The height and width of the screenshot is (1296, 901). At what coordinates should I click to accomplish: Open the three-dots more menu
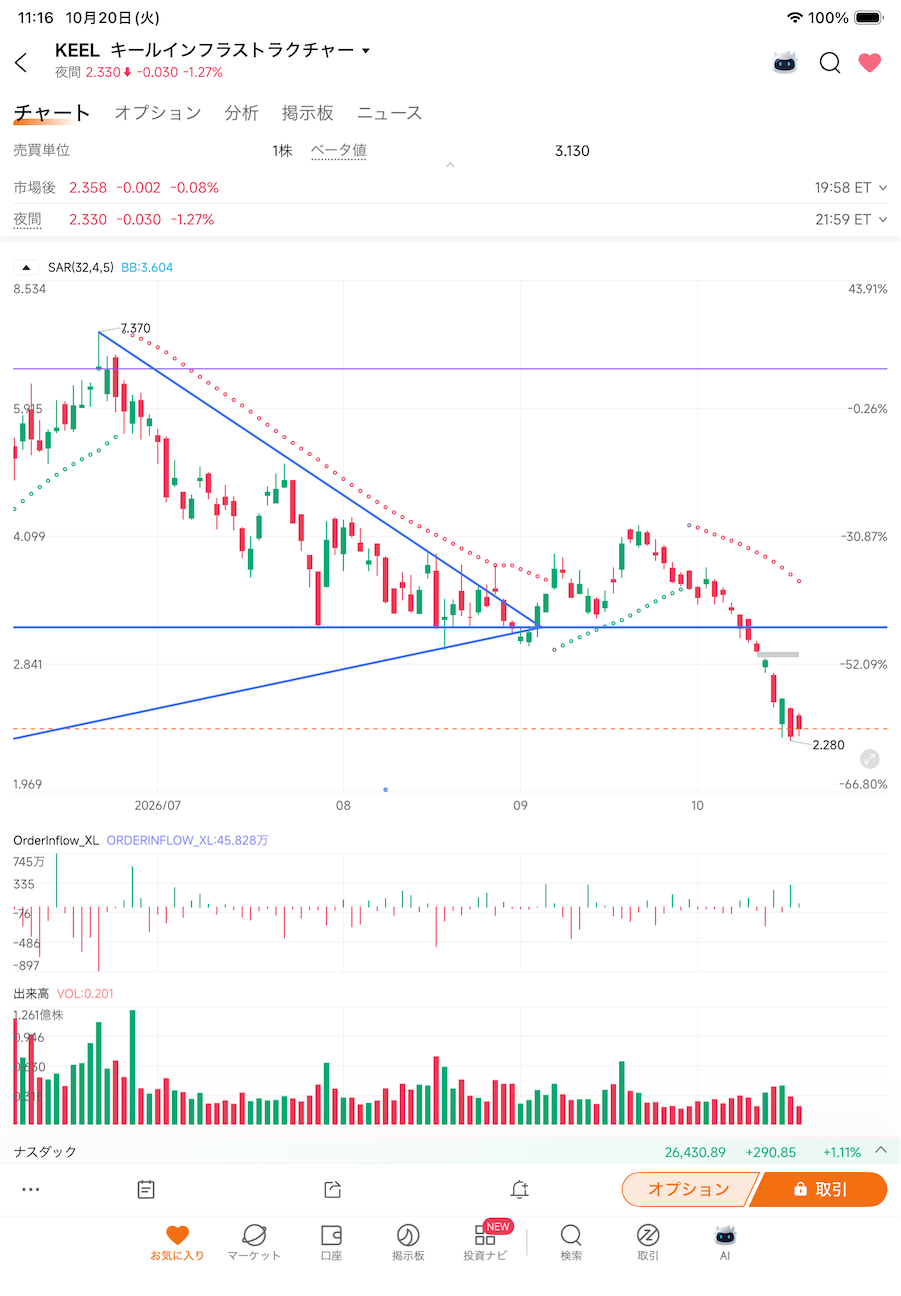coord(30,1189)
